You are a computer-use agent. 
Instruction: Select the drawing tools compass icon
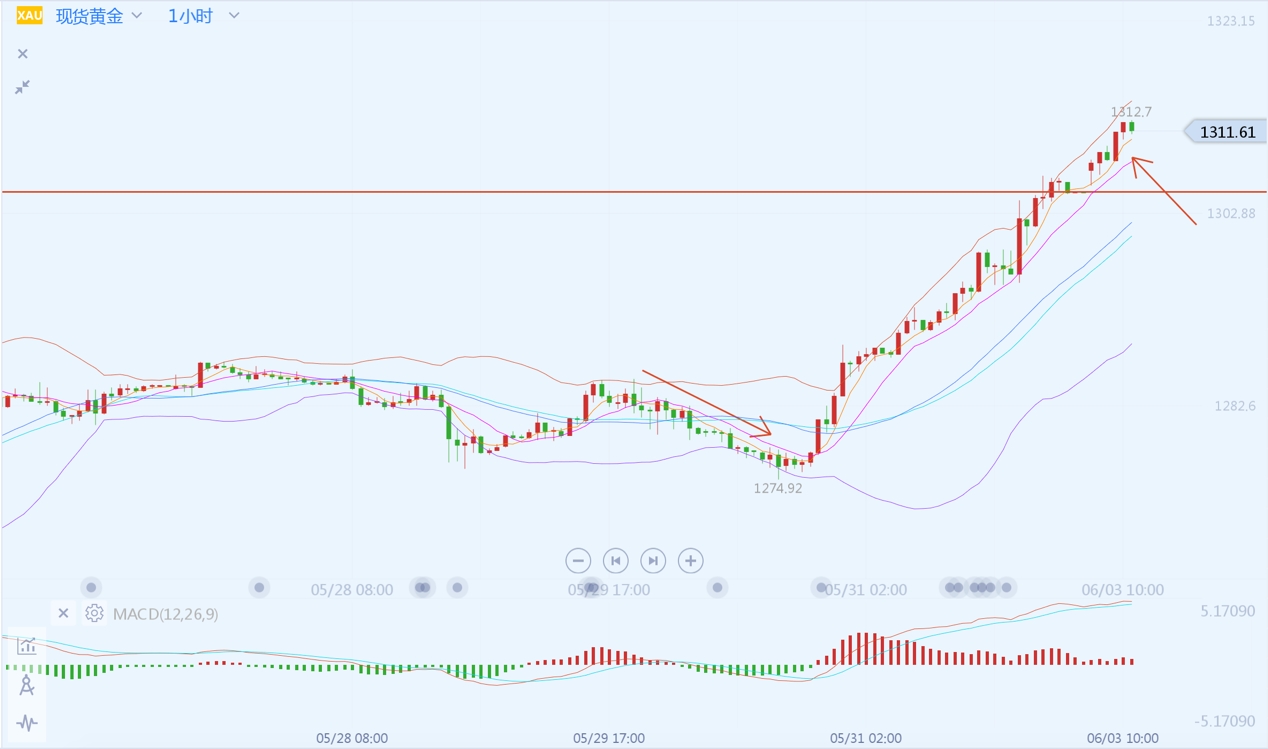coord(27,685)
